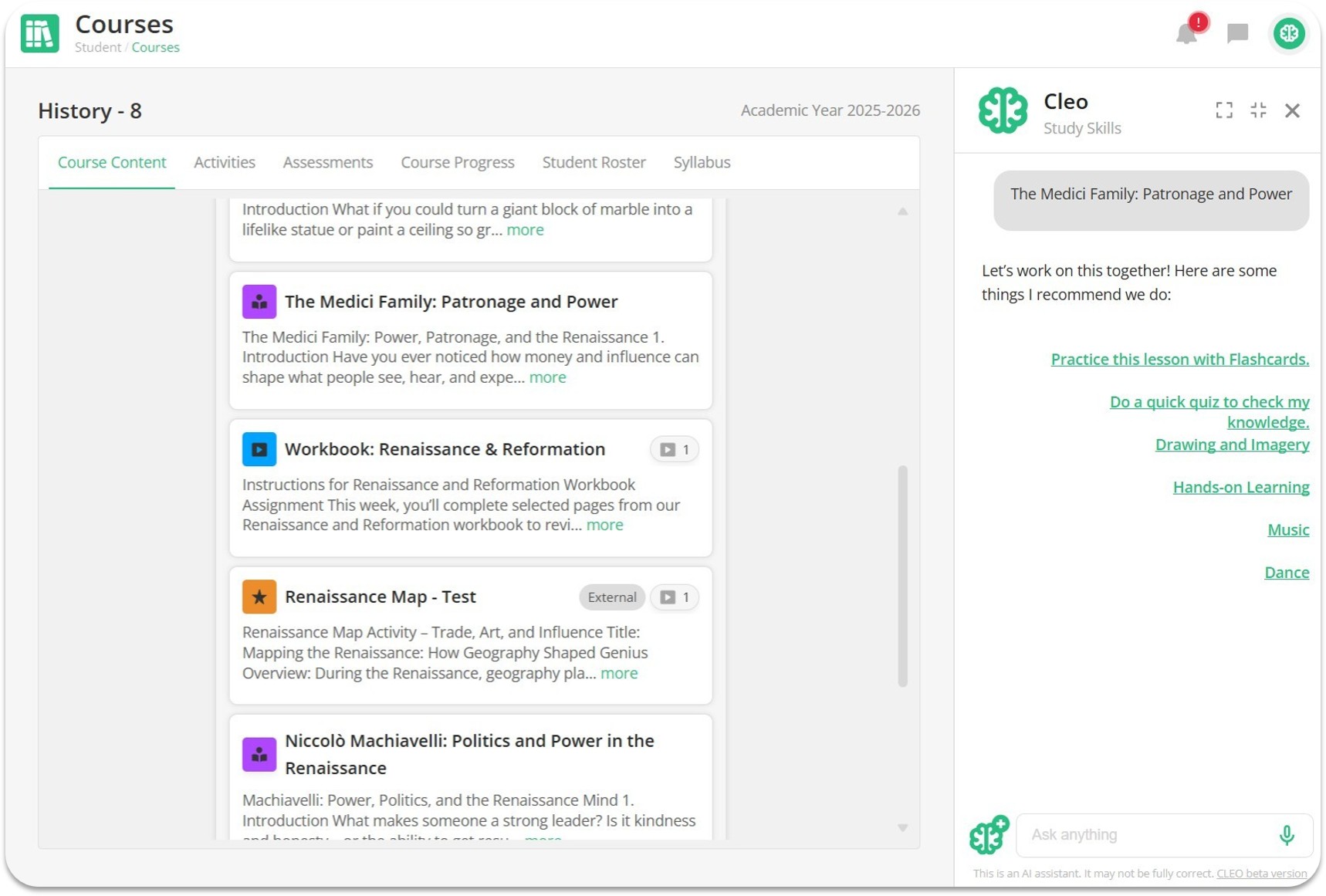Click the Courses breadcrumb link
The height and width of the screenshot is (896, 1326).
click(x=156, y=47)
